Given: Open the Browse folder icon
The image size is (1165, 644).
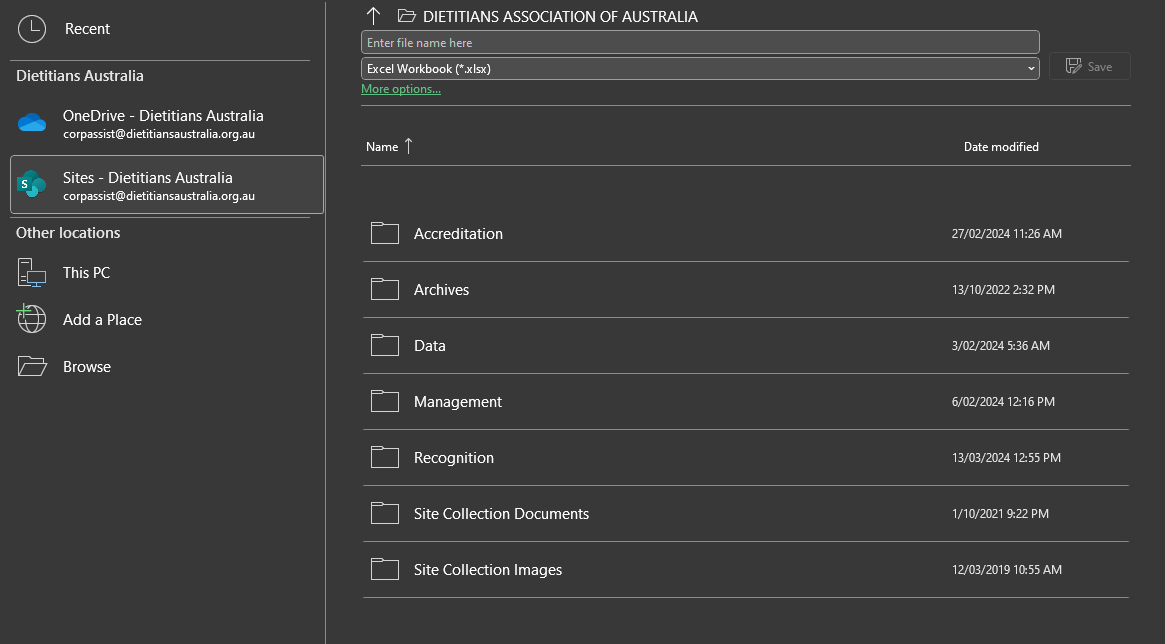Looking at the screenshot, I should pyautogui.click(x=32, y=366).
